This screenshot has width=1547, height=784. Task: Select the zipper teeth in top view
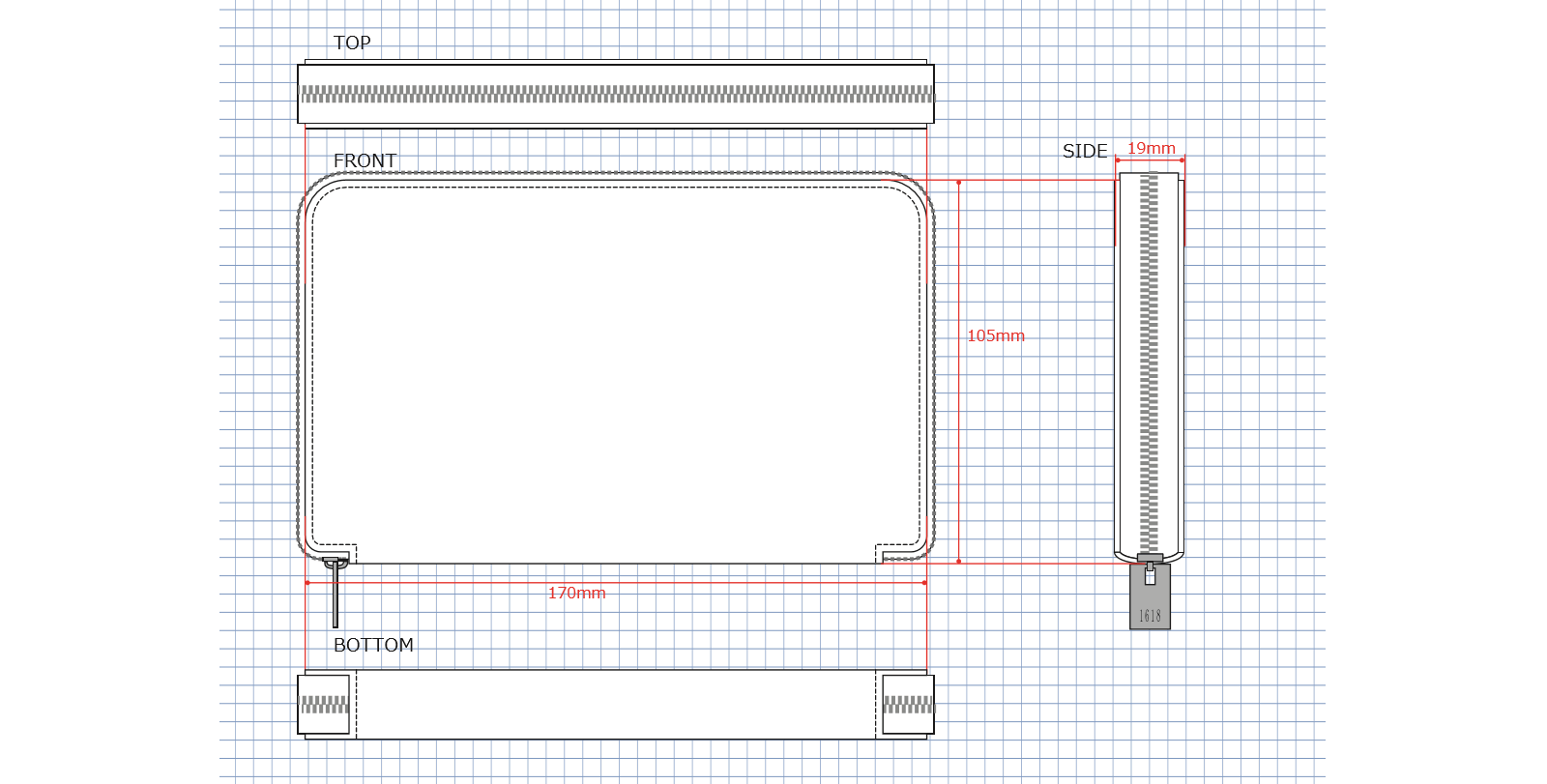(x=616, y=95)
